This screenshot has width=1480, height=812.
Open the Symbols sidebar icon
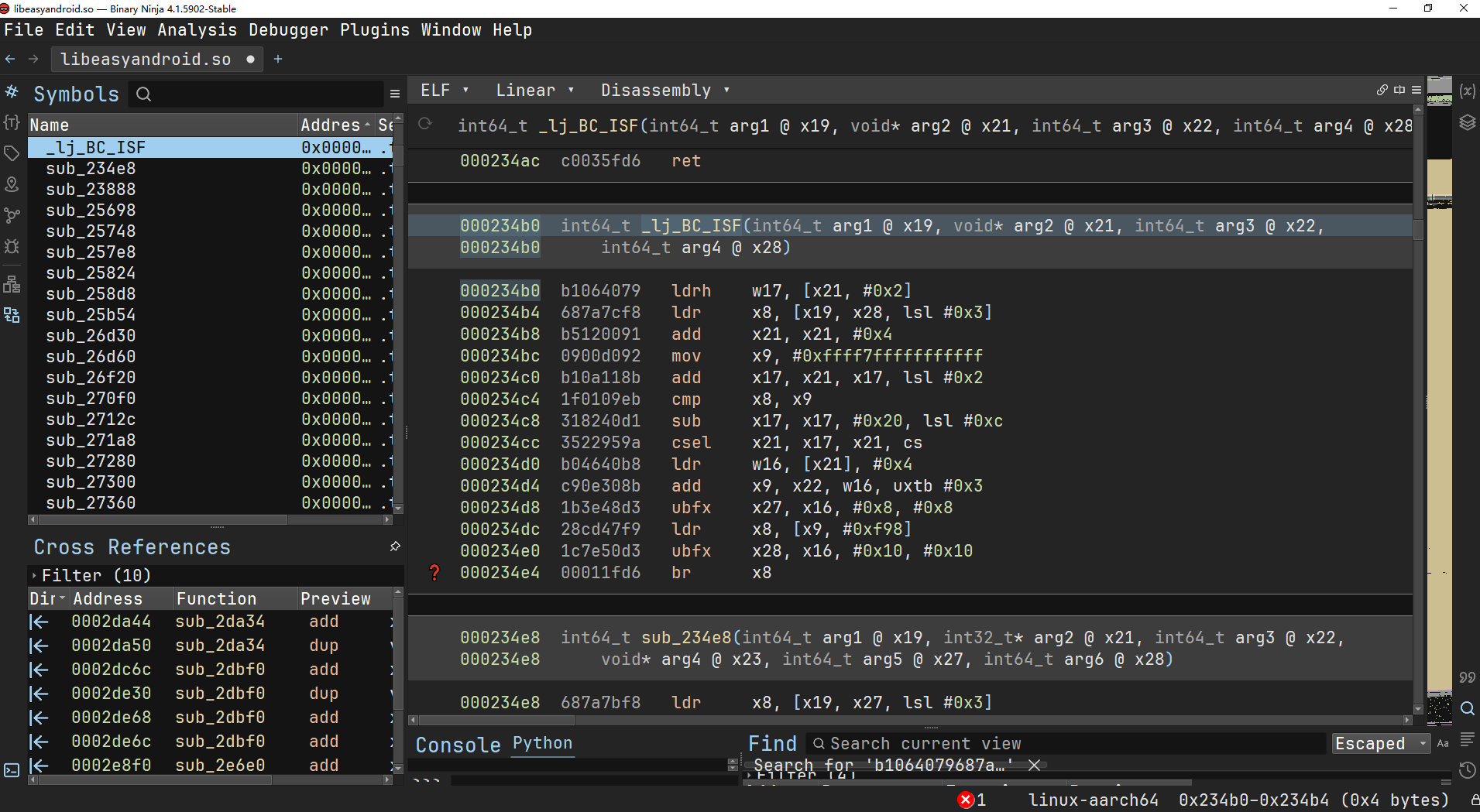(x=12, y=92)
